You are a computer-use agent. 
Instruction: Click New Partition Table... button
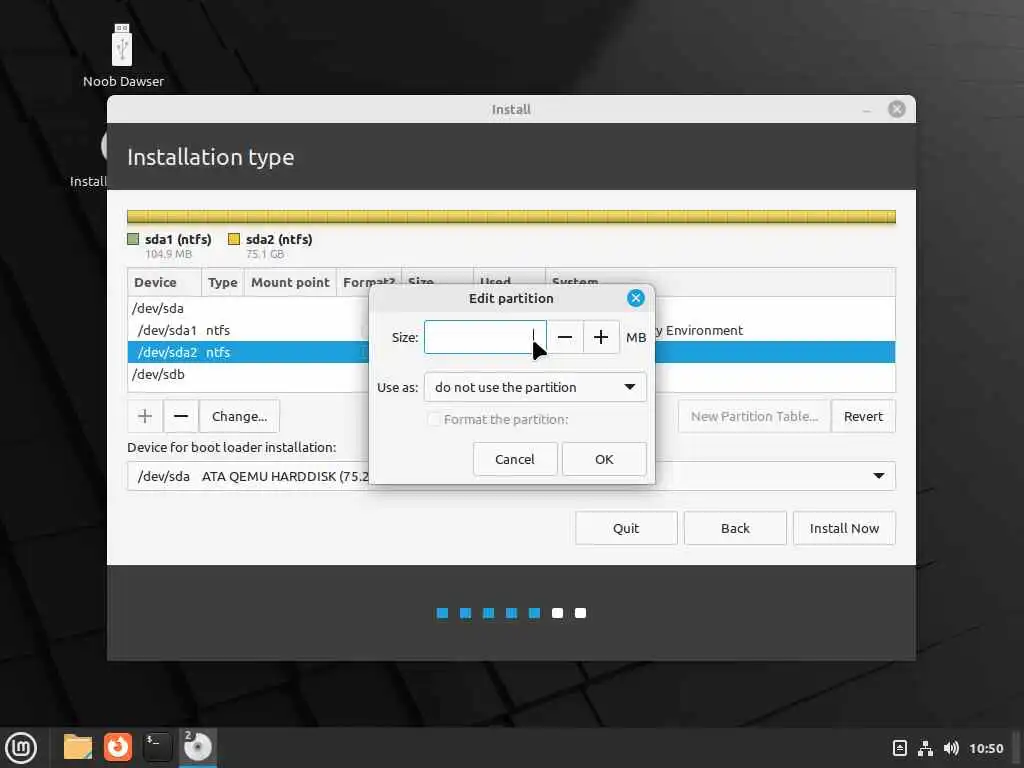[x=754, y=416]
